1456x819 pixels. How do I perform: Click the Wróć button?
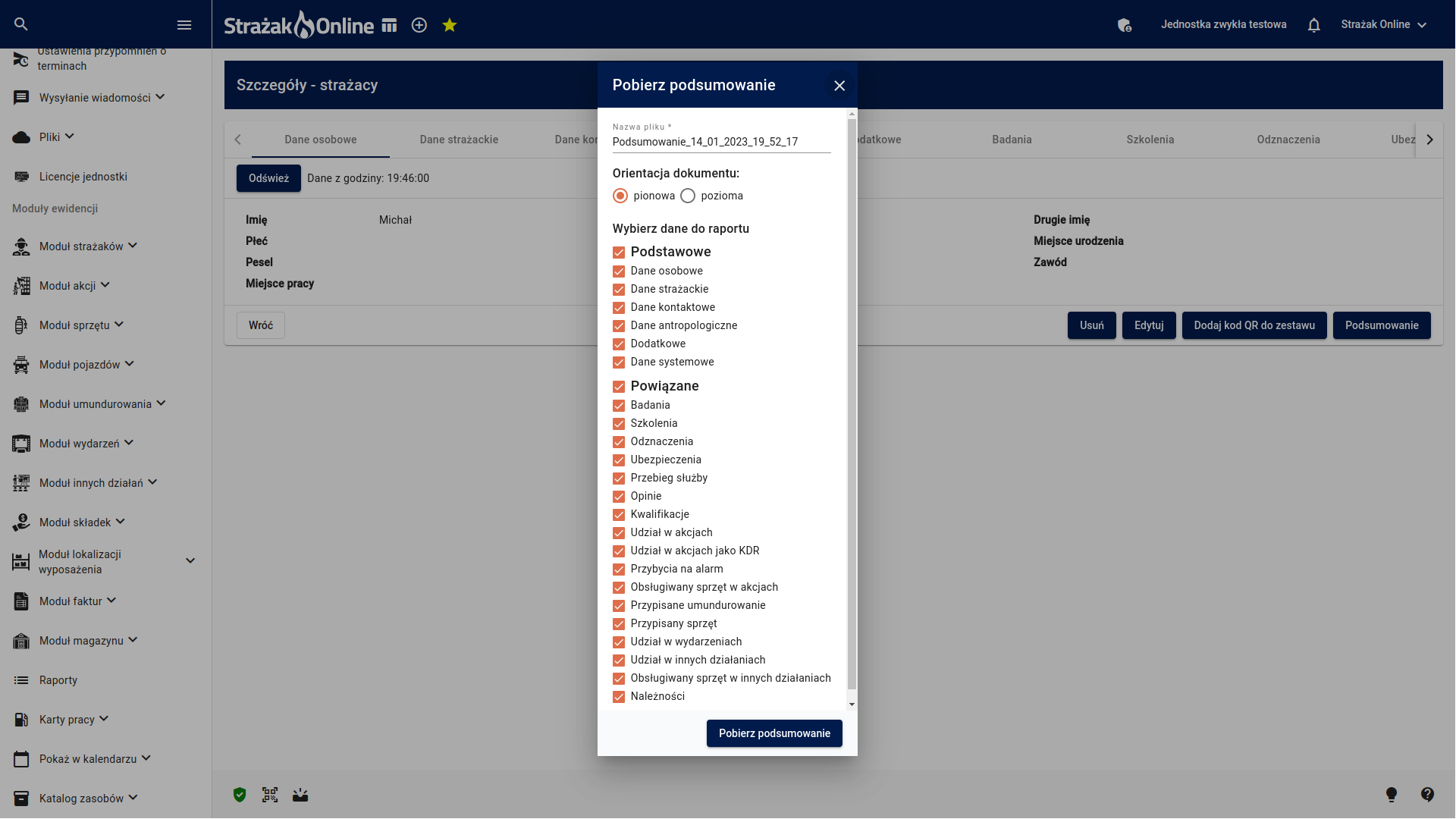coord(261,325)
